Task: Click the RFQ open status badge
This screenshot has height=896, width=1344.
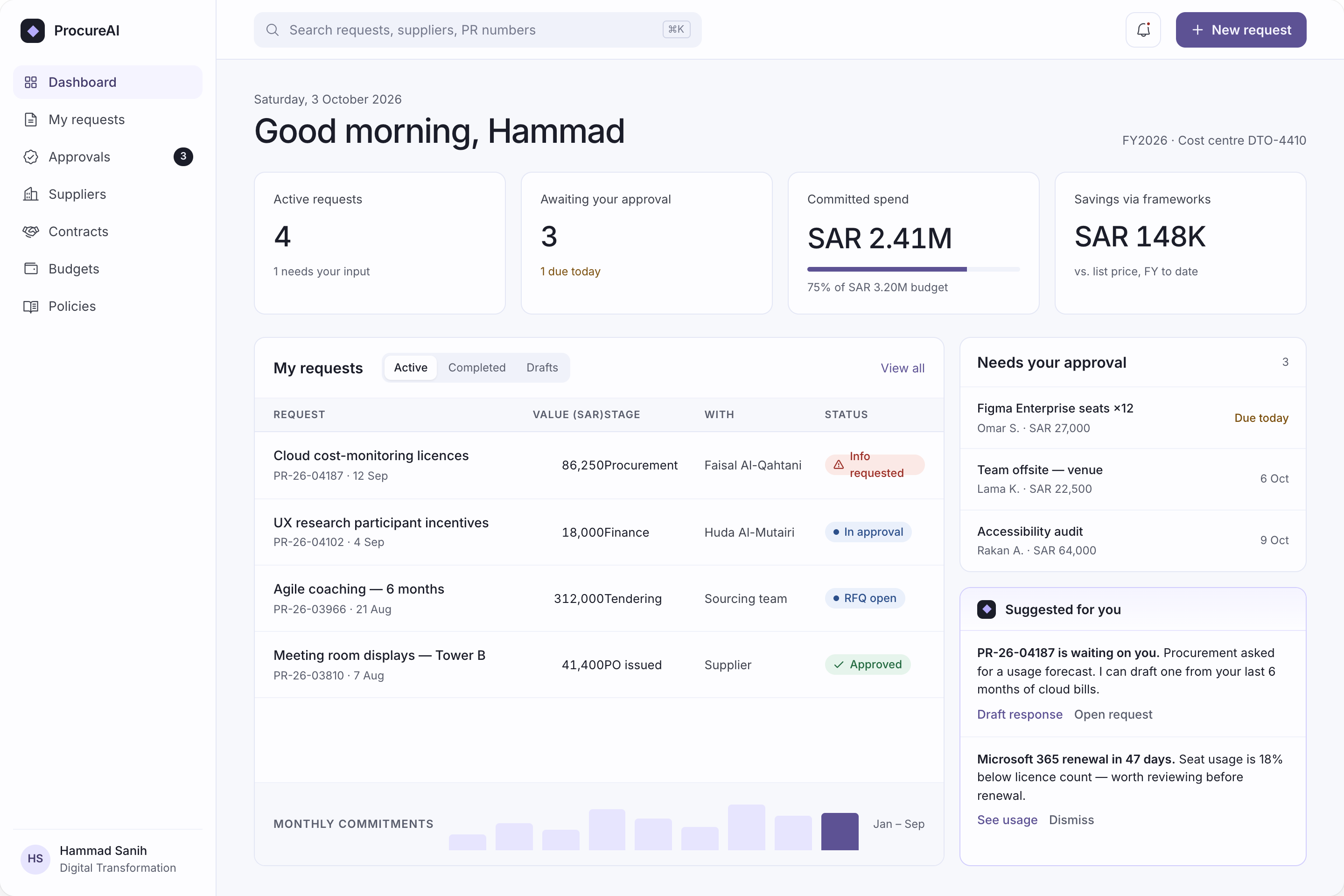Action: pyautogui.click(x=865, y=598)
